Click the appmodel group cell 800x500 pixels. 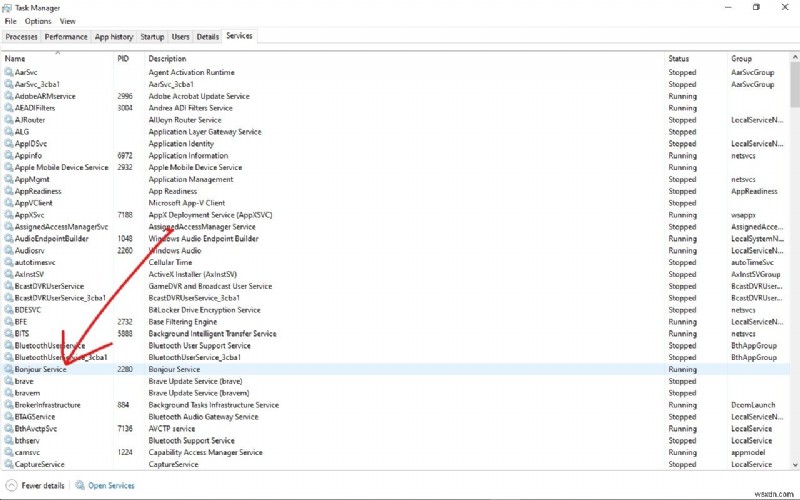click(x=748, y=453)
